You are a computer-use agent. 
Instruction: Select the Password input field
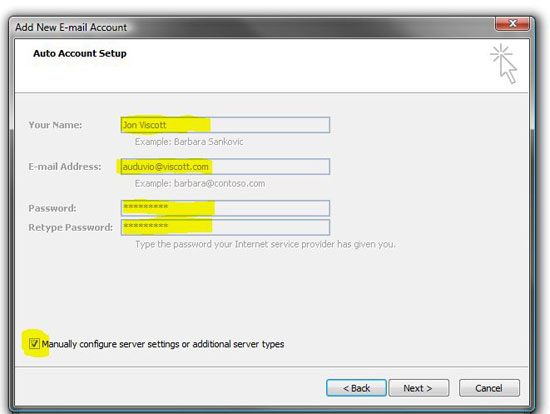(x=225, y=208)
